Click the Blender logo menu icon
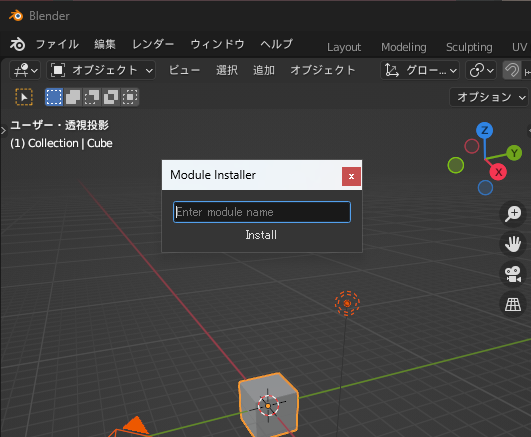The width and height of the screenshot is (531, 437). [x=17, y=44]
